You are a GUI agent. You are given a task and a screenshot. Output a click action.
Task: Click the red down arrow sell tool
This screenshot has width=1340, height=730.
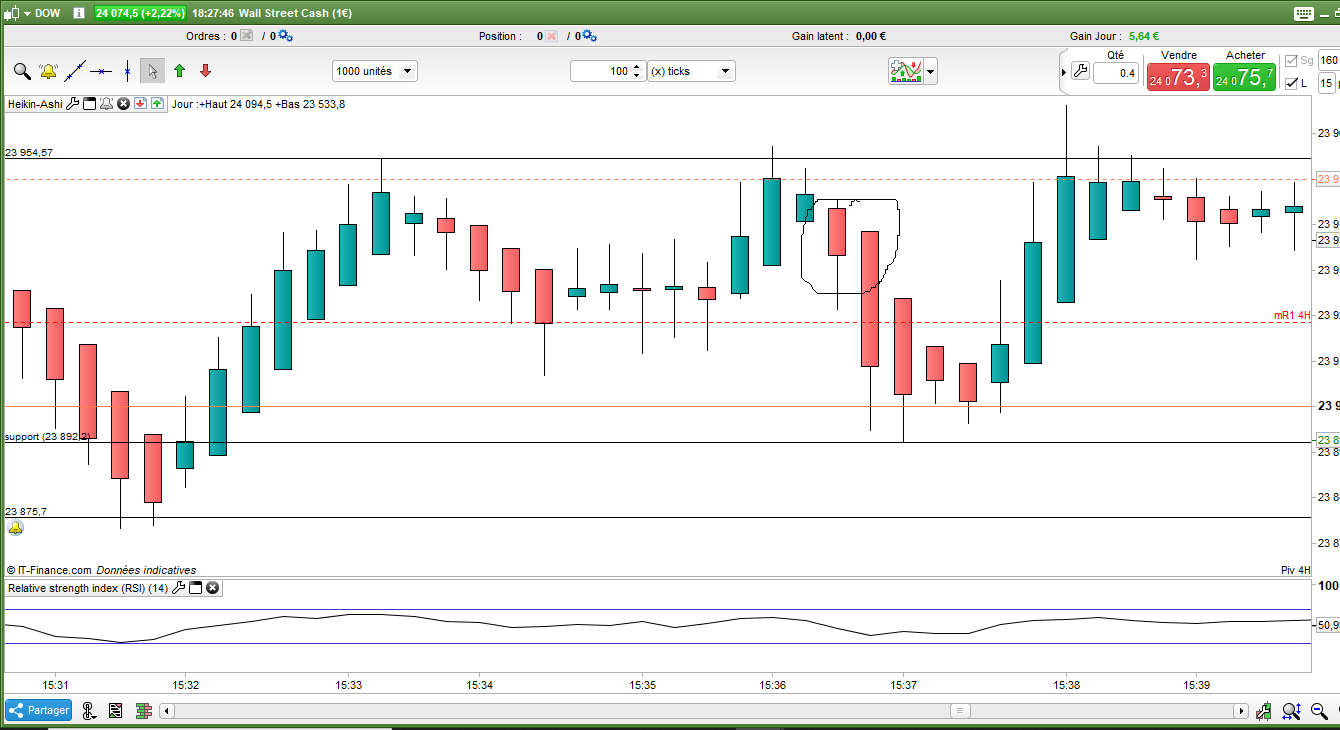(205, 71)
